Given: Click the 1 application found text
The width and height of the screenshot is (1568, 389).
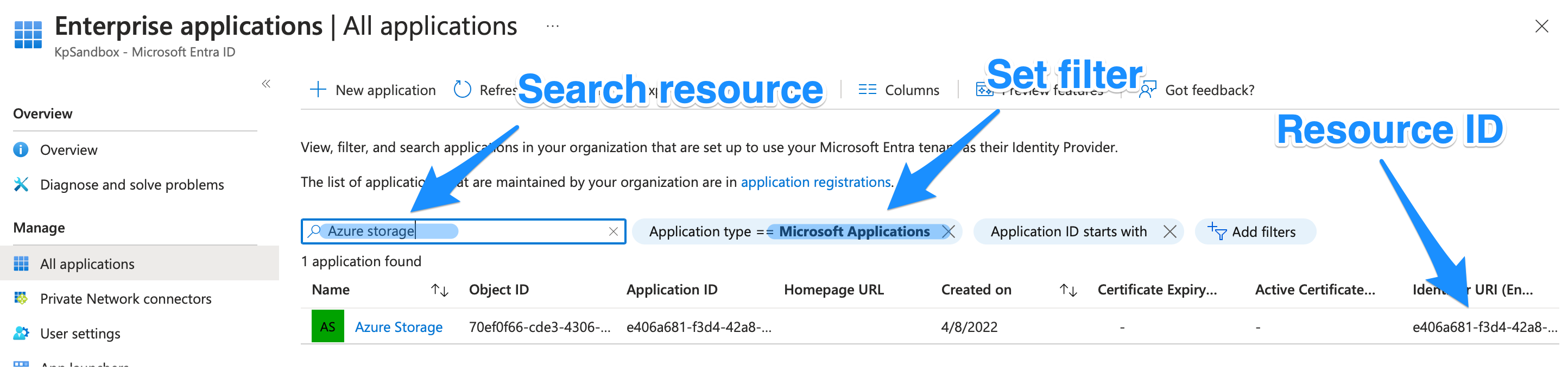Looking at the screenshot, I should [x=361, y=261].
